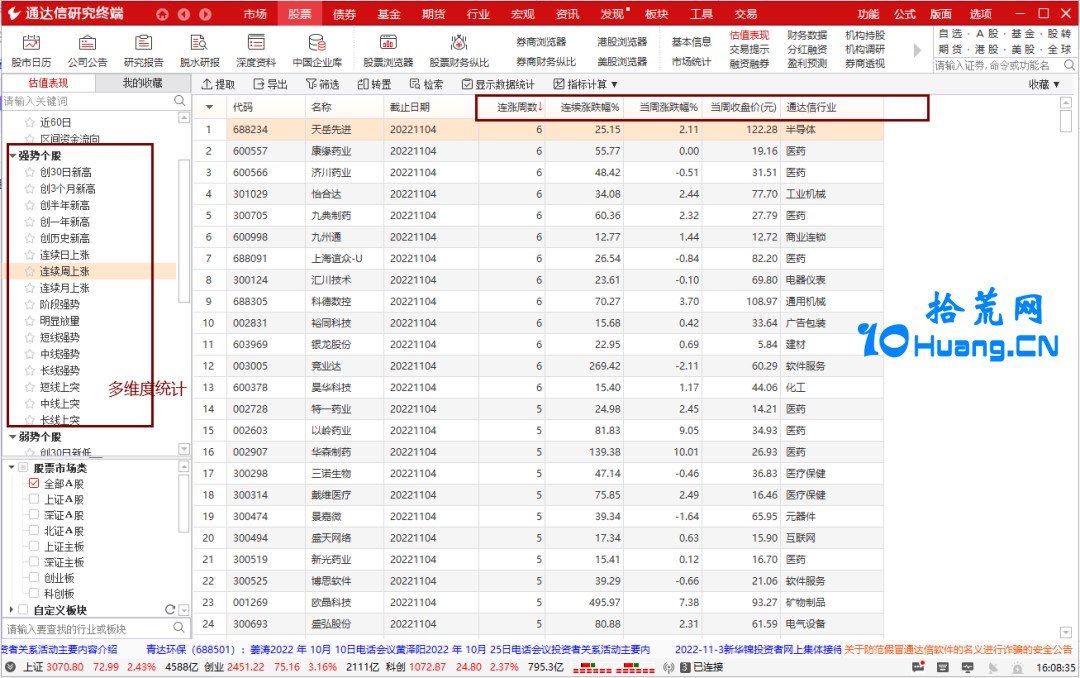Open the 脱水研报 condensed reports icon

click(x=200, y=50)
